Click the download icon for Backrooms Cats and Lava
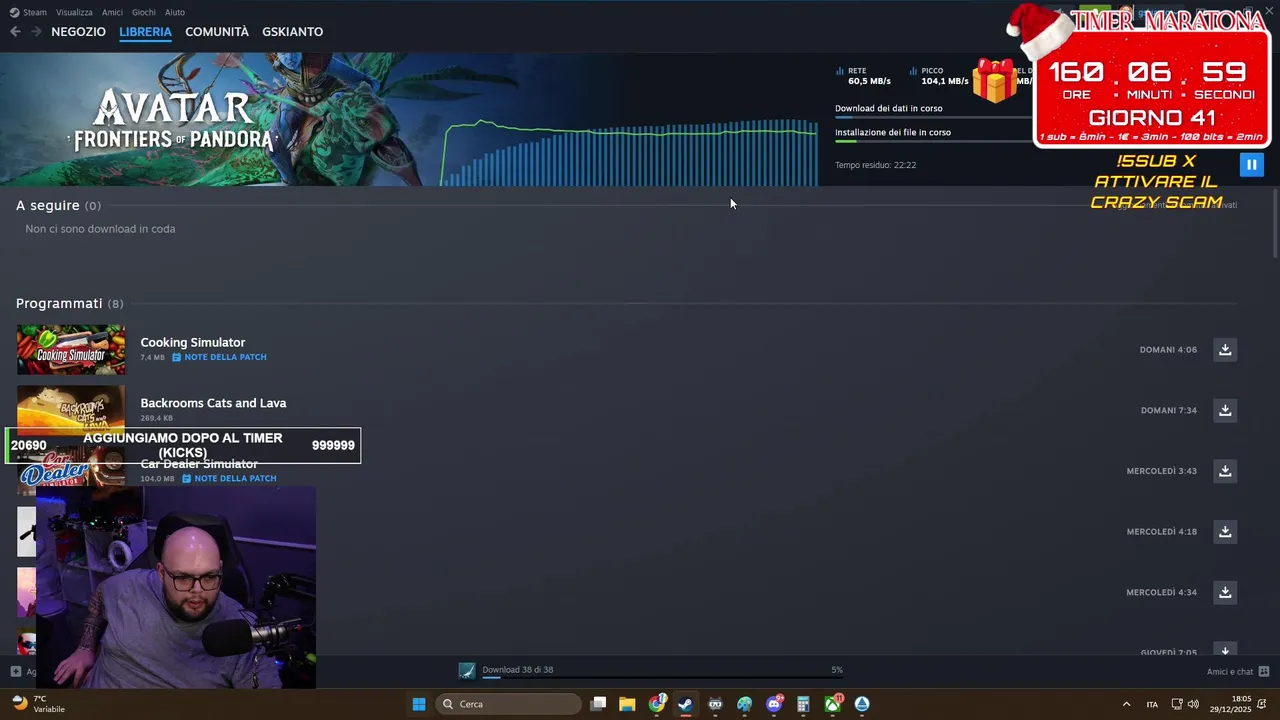 (x=1225, y=410)
